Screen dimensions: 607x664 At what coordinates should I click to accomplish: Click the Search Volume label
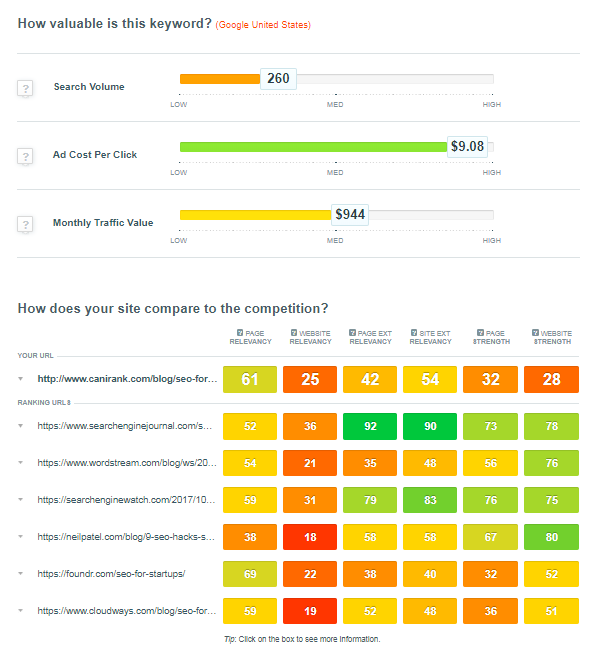tap(89, 87)
